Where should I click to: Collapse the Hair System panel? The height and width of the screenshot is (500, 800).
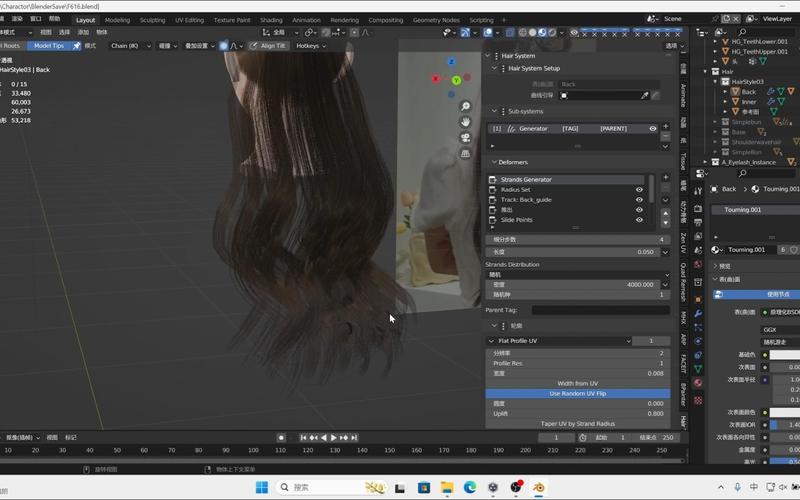click(x=488, y=56)
